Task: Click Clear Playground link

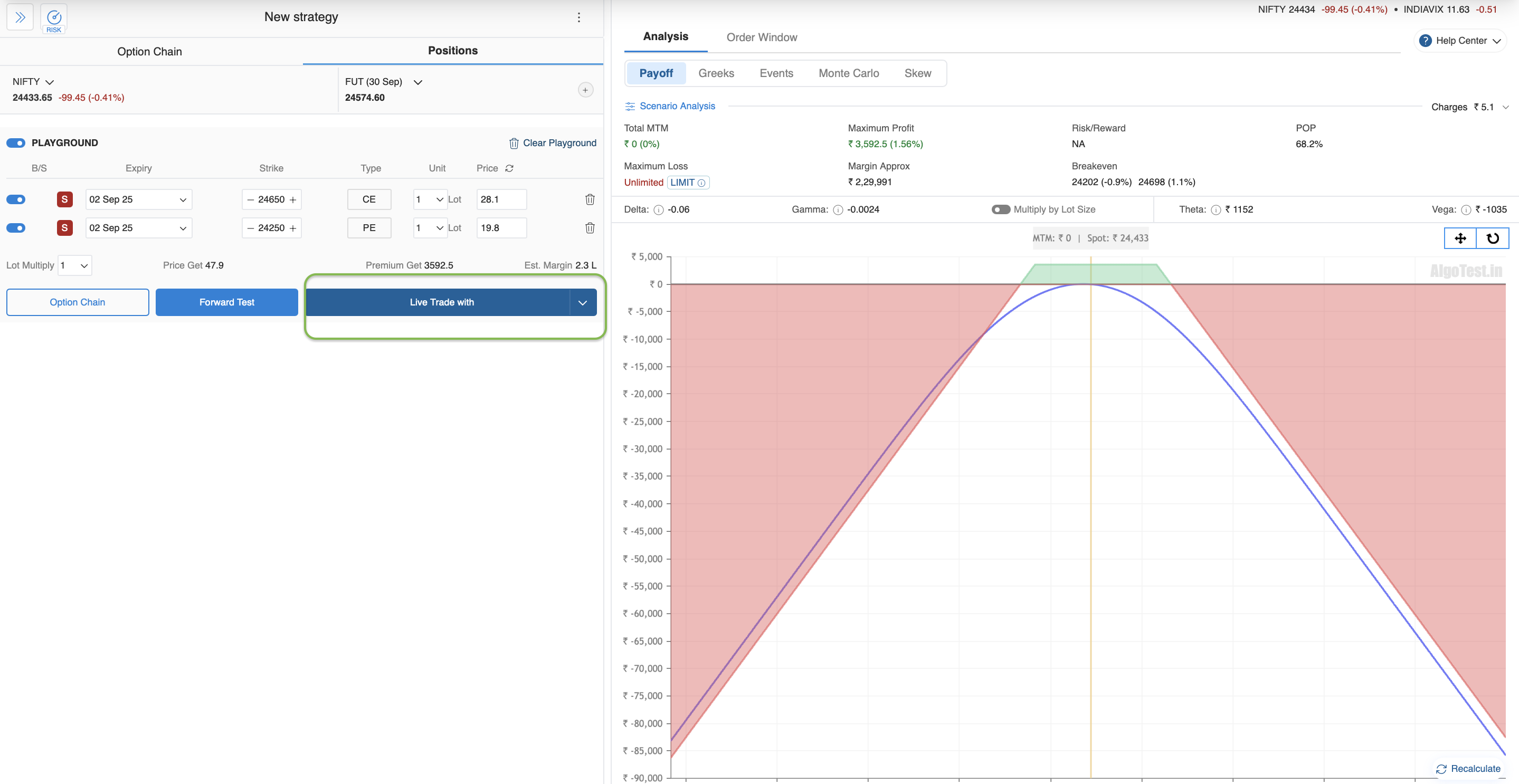Action: 553,142
